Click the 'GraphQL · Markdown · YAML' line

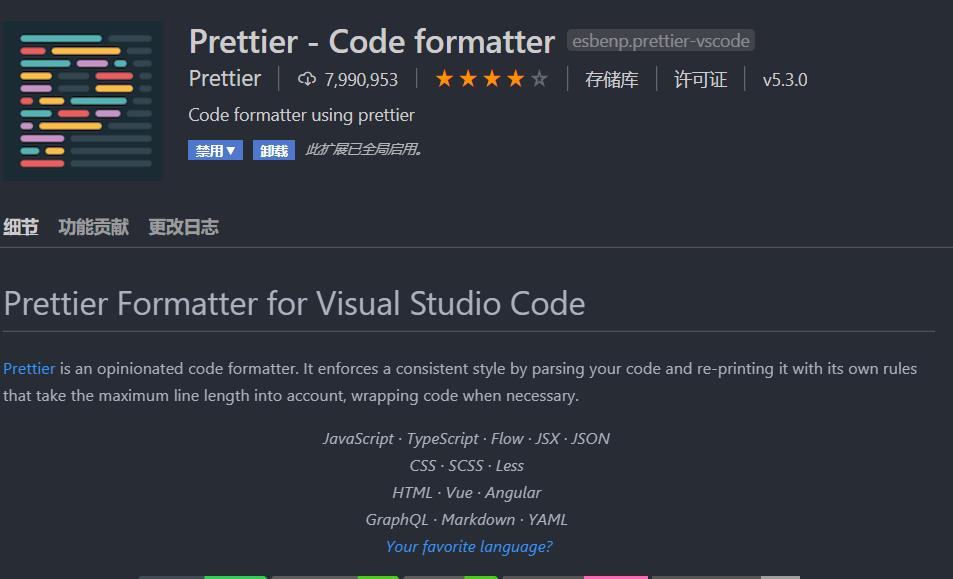click(x=466, y=519)
